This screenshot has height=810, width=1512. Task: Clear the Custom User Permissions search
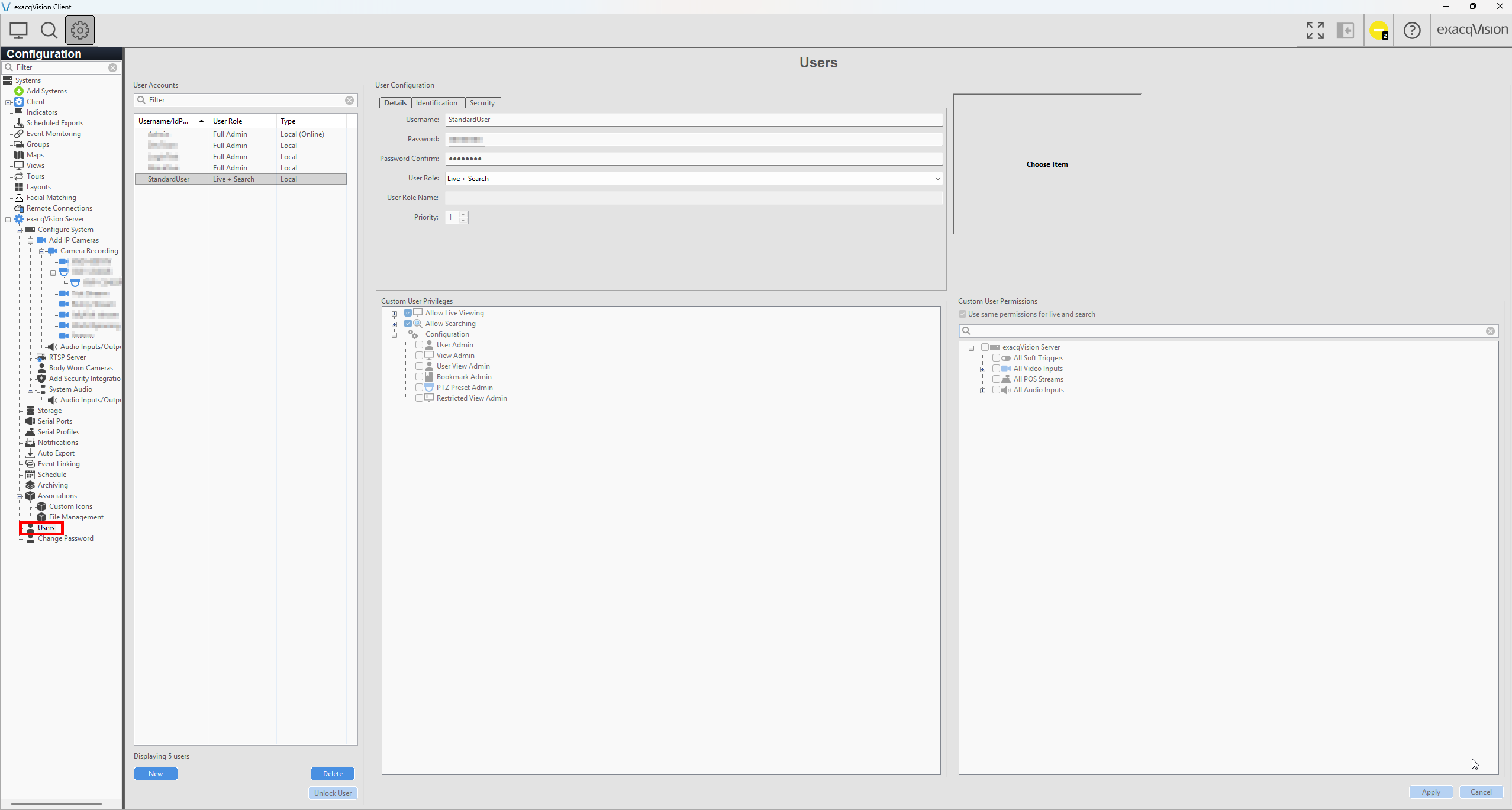(1490, 331)
